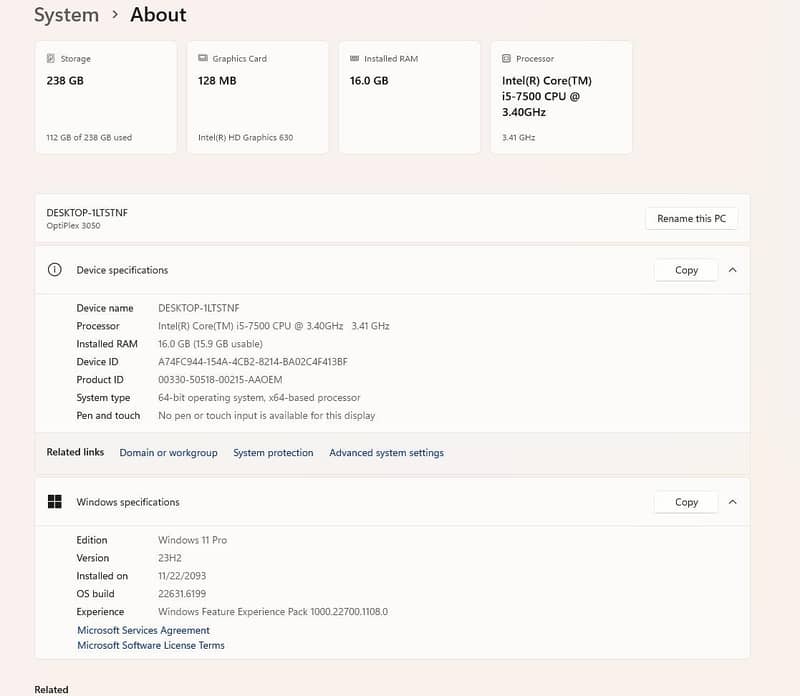800x696 pixels.
Task: Click Rename this PC button
Action: (x=691, y=218)
